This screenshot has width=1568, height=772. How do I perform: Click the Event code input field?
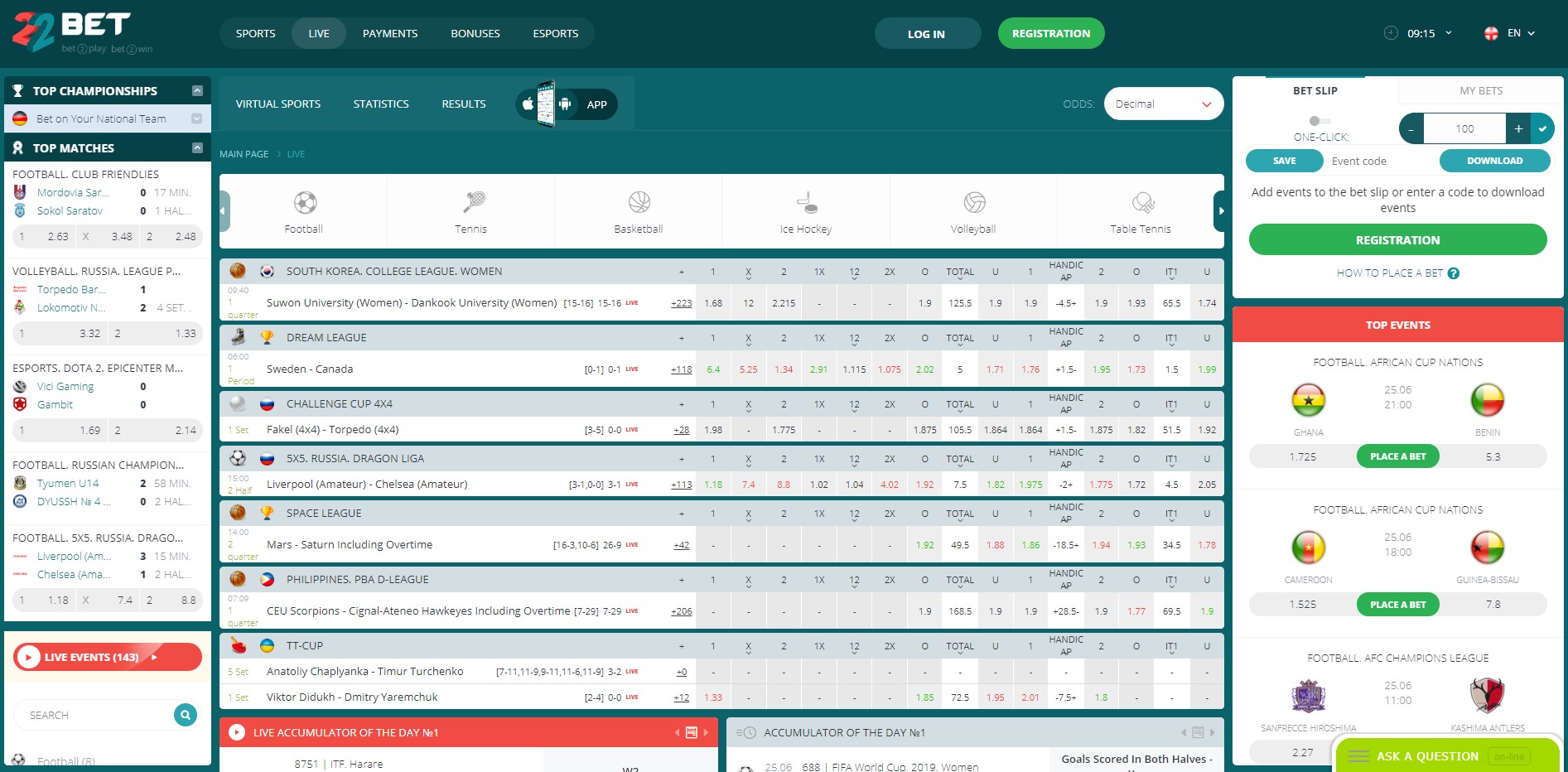[x=1382, y=161]
